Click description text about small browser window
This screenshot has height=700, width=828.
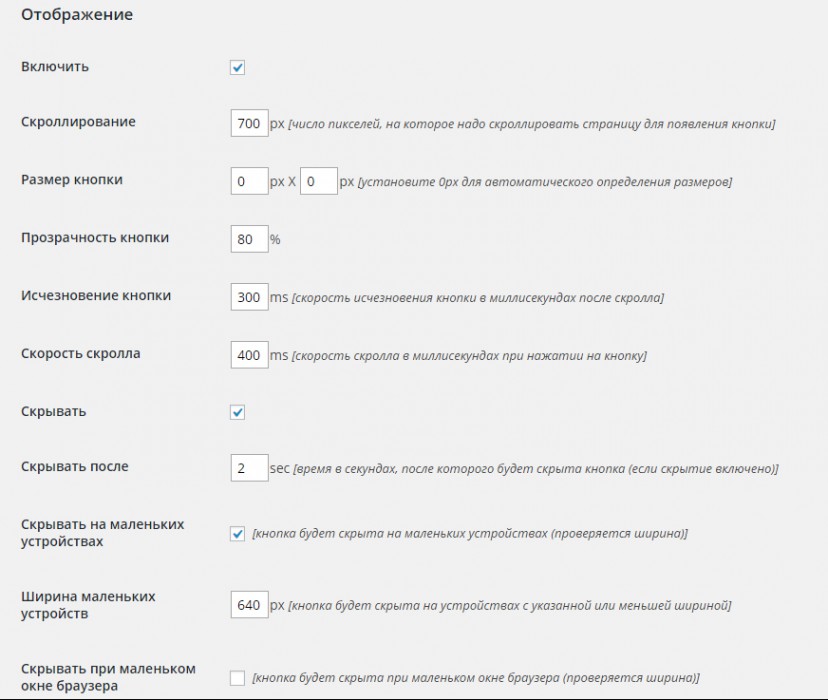pyautogui.click(x=476, y=678)
